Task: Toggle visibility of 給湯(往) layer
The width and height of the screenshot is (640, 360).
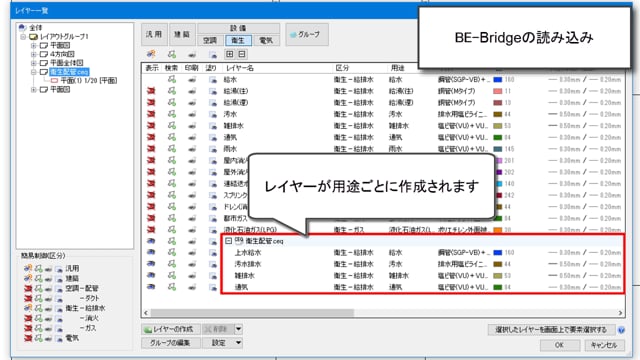Action: click(151, 91)
